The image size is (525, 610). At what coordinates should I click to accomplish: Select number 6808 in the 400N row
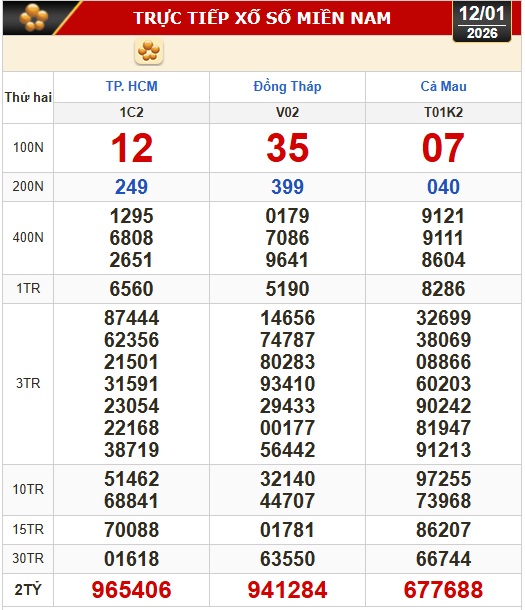[131, 238]
